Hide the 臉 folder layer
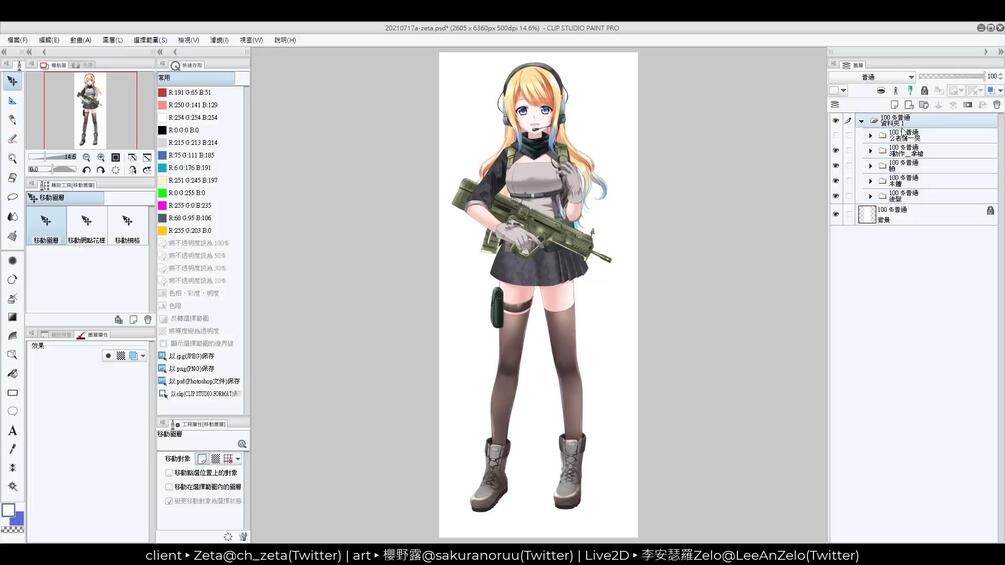Image resolution: width=1005 pixels, height=565 pixels. tap(835, 166)
